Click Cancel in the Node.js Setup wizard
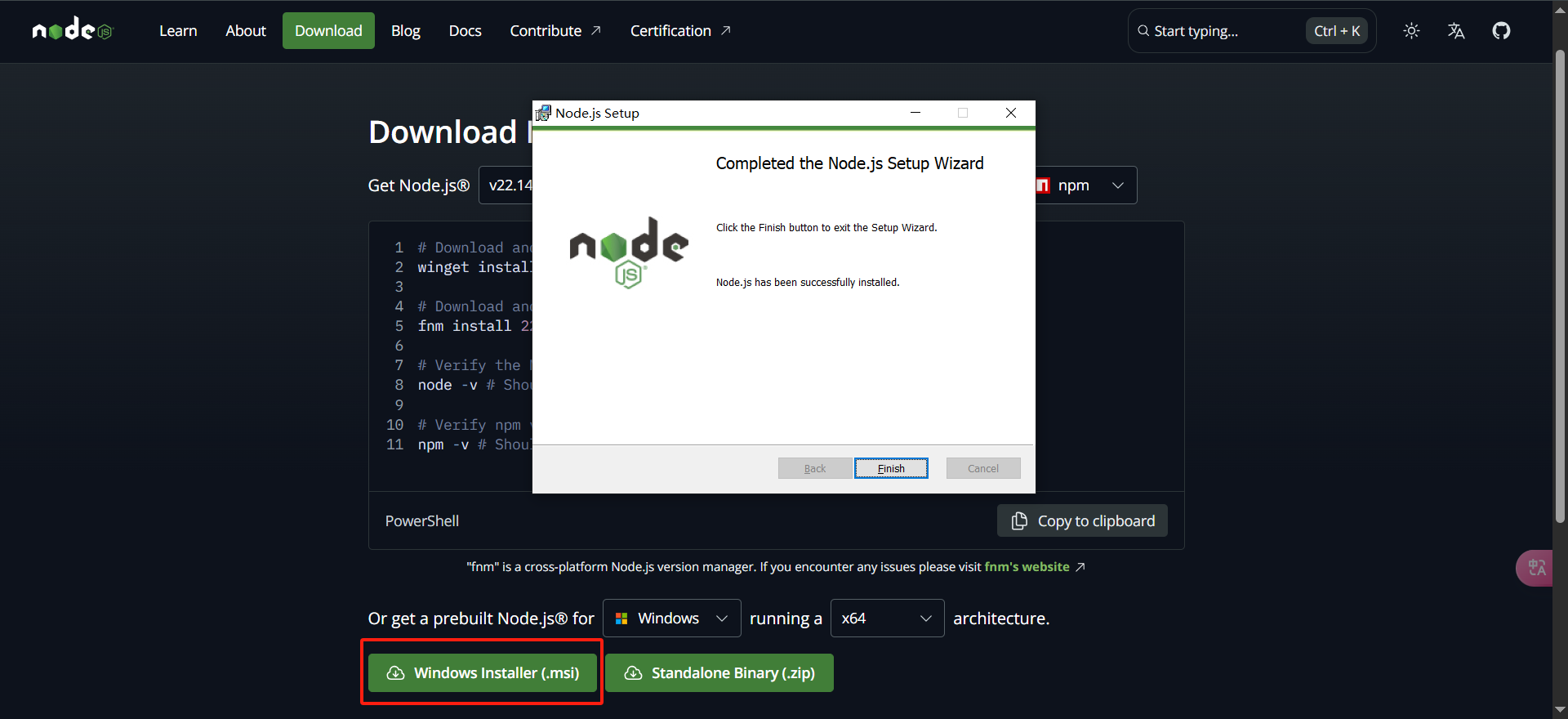This screenshot has height=719, width=1568. pyautogui.click(x=983, y=468)
